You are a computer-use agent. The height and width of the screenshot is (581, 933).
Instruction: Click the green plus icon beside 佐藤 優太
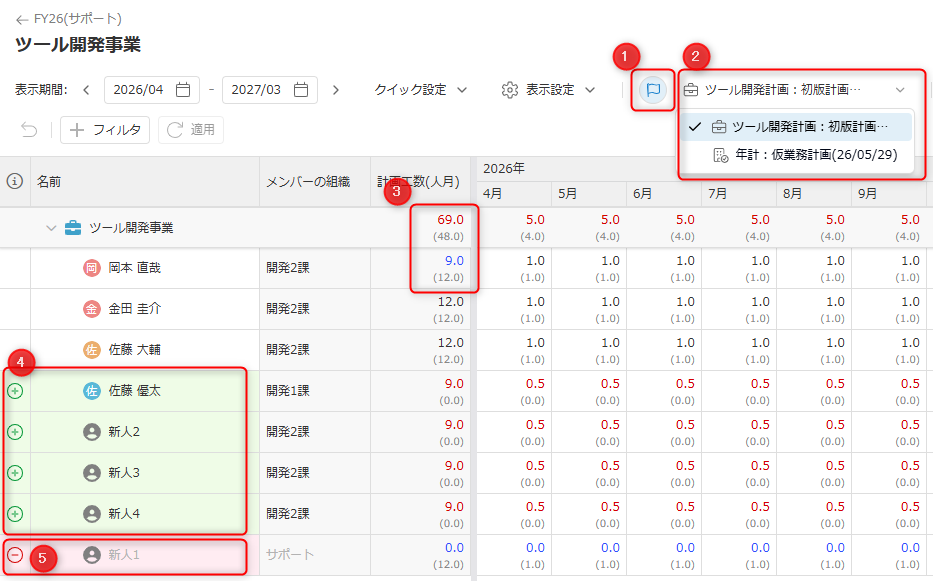(x=15, y=391)
